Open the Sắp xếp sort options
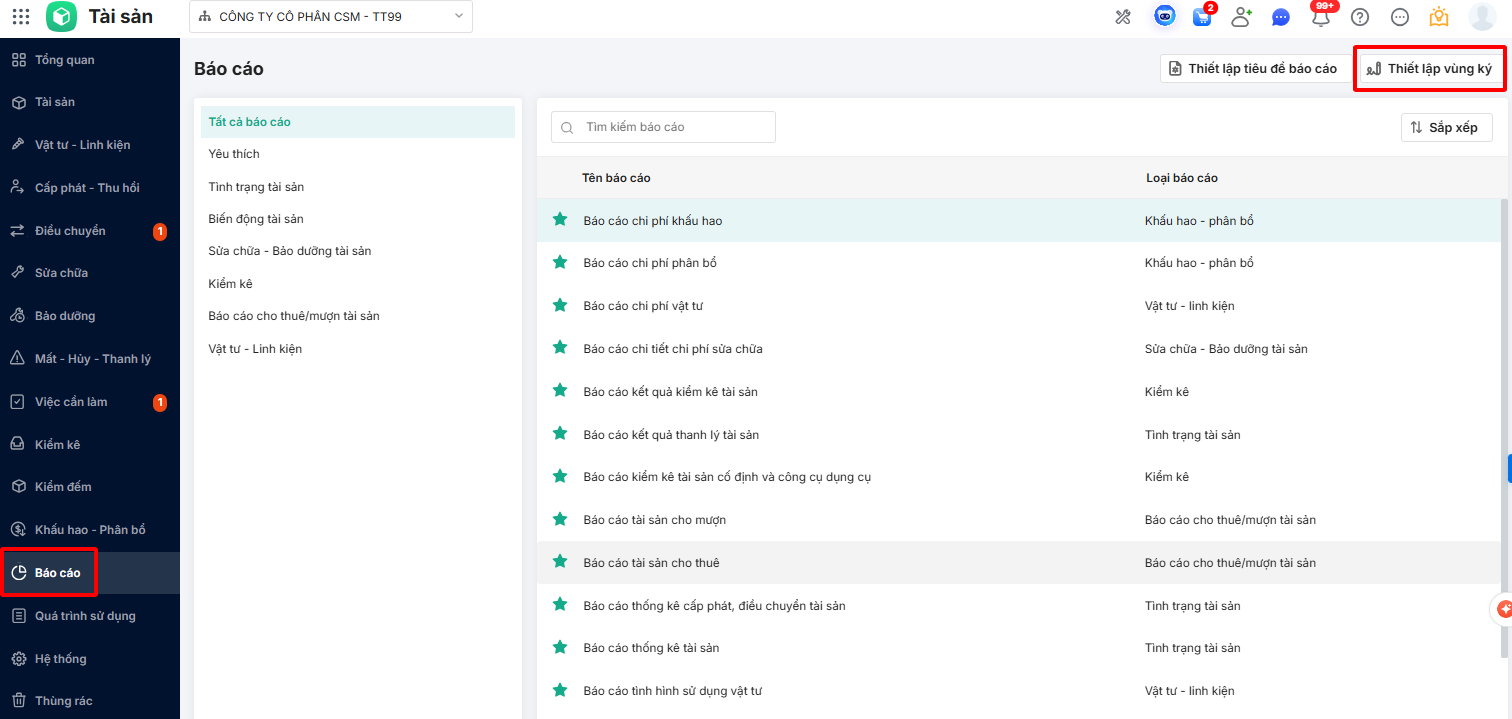 1446,127
